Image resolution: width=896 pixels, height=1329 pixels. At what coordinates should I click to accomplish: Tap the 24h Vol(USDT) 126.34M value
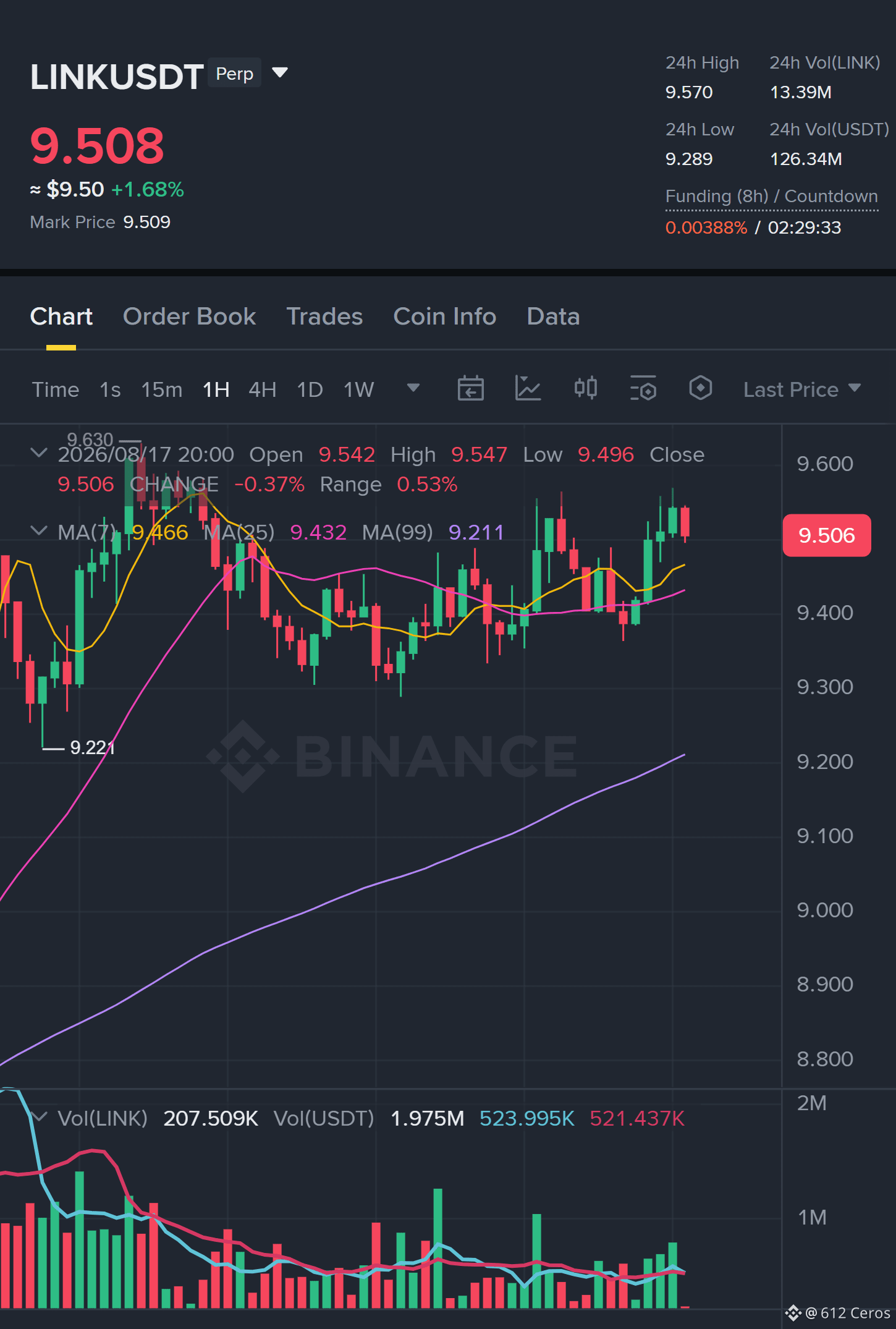[x=806, y=159]
